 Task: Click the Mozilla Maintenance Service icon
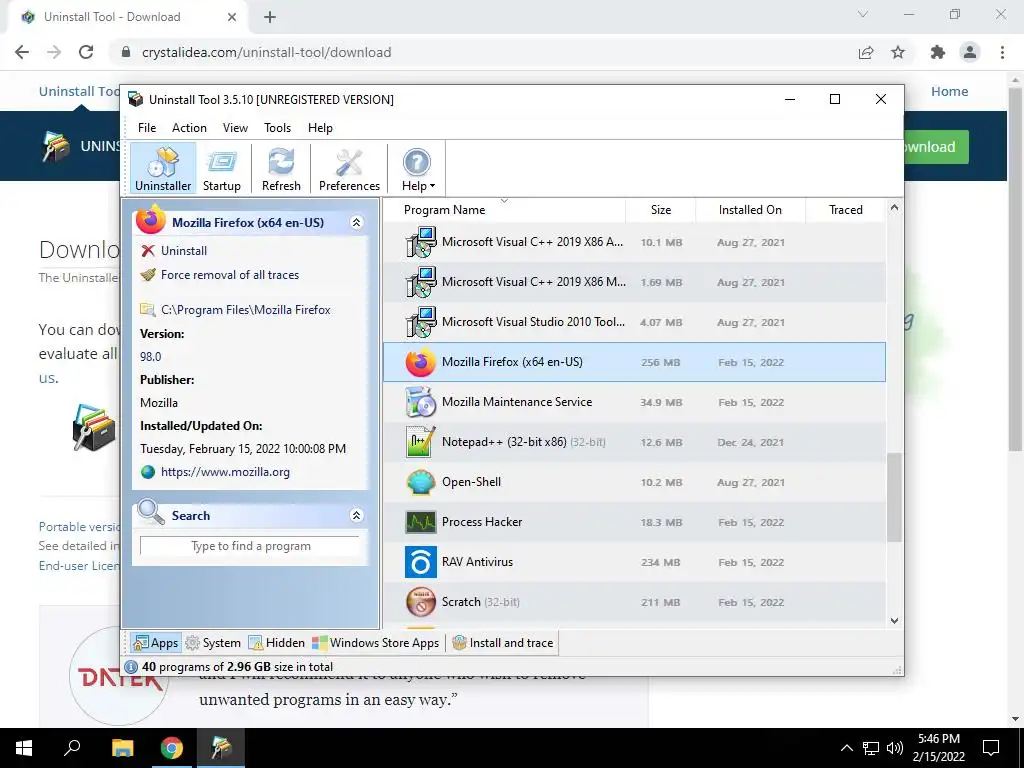421,402
